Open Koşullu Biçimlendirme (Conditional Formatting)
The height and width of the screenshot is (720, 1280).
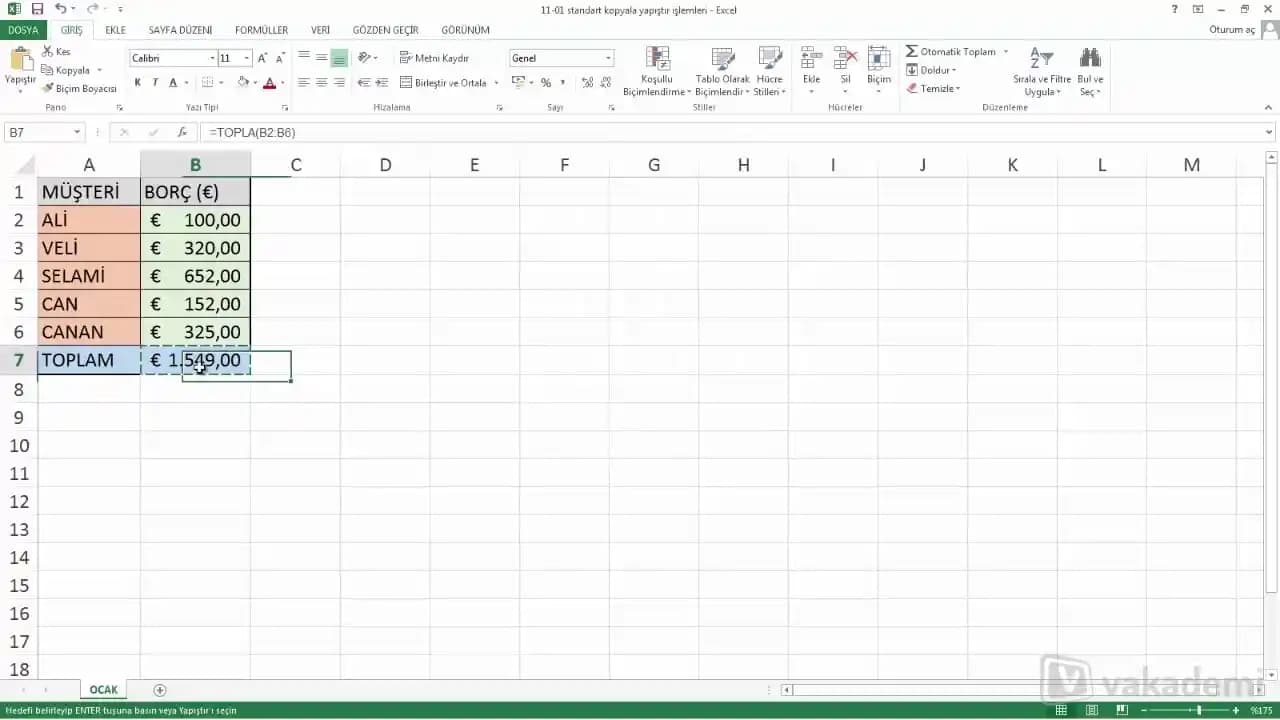pyautogui.click(x=656, y=70)
